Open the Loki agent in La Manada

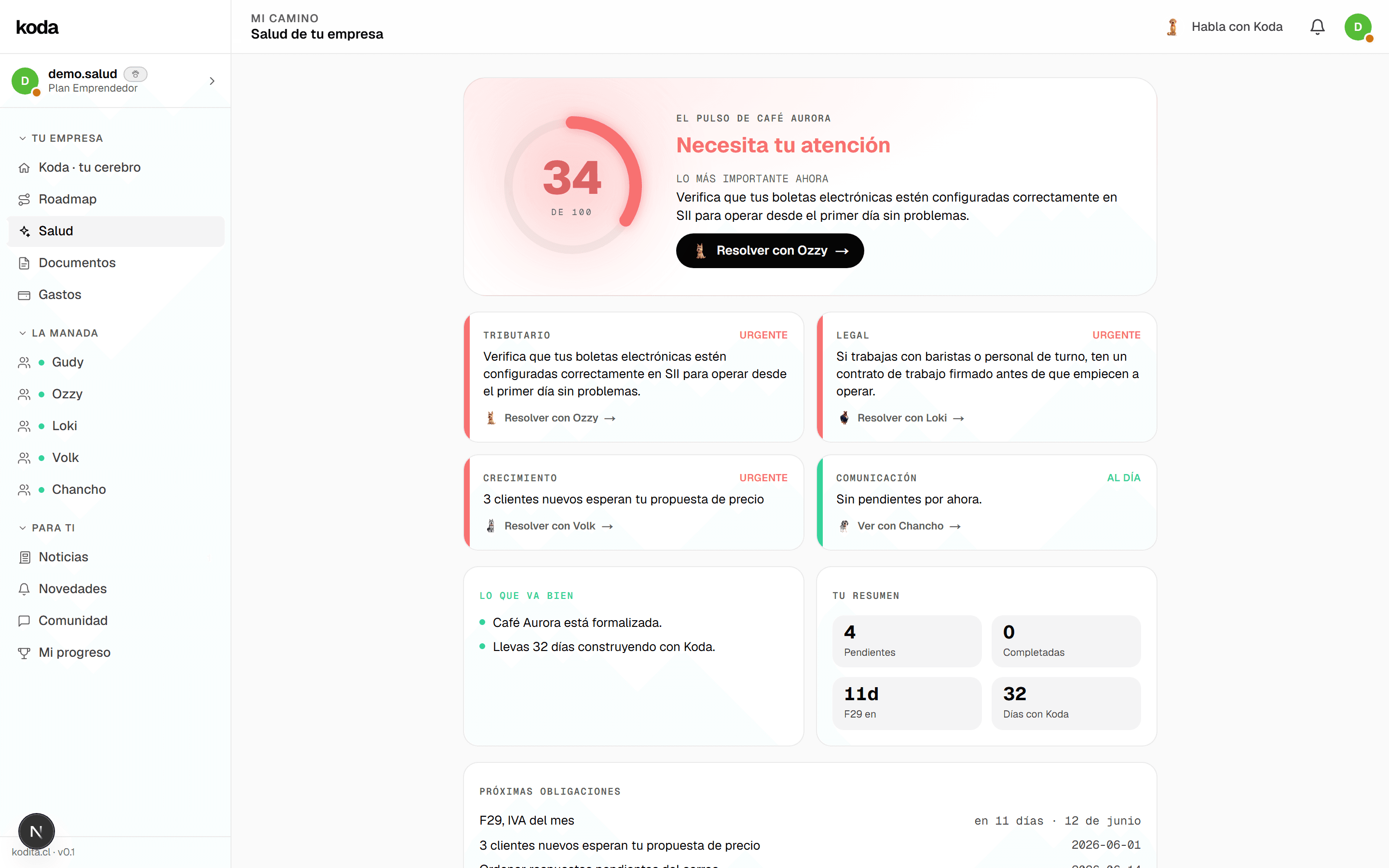(116, 426)
